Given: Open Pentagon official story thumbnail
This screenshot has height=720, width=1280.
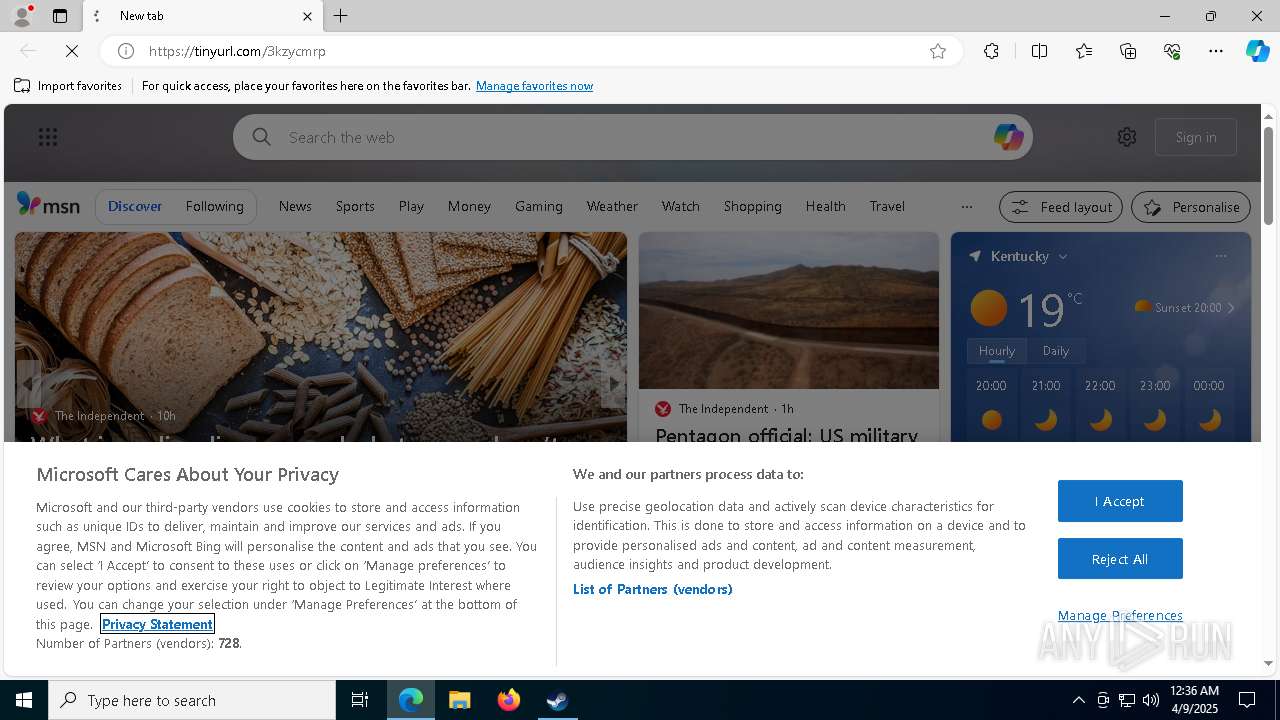Looking at the screenshot, I should click(789, 310).
